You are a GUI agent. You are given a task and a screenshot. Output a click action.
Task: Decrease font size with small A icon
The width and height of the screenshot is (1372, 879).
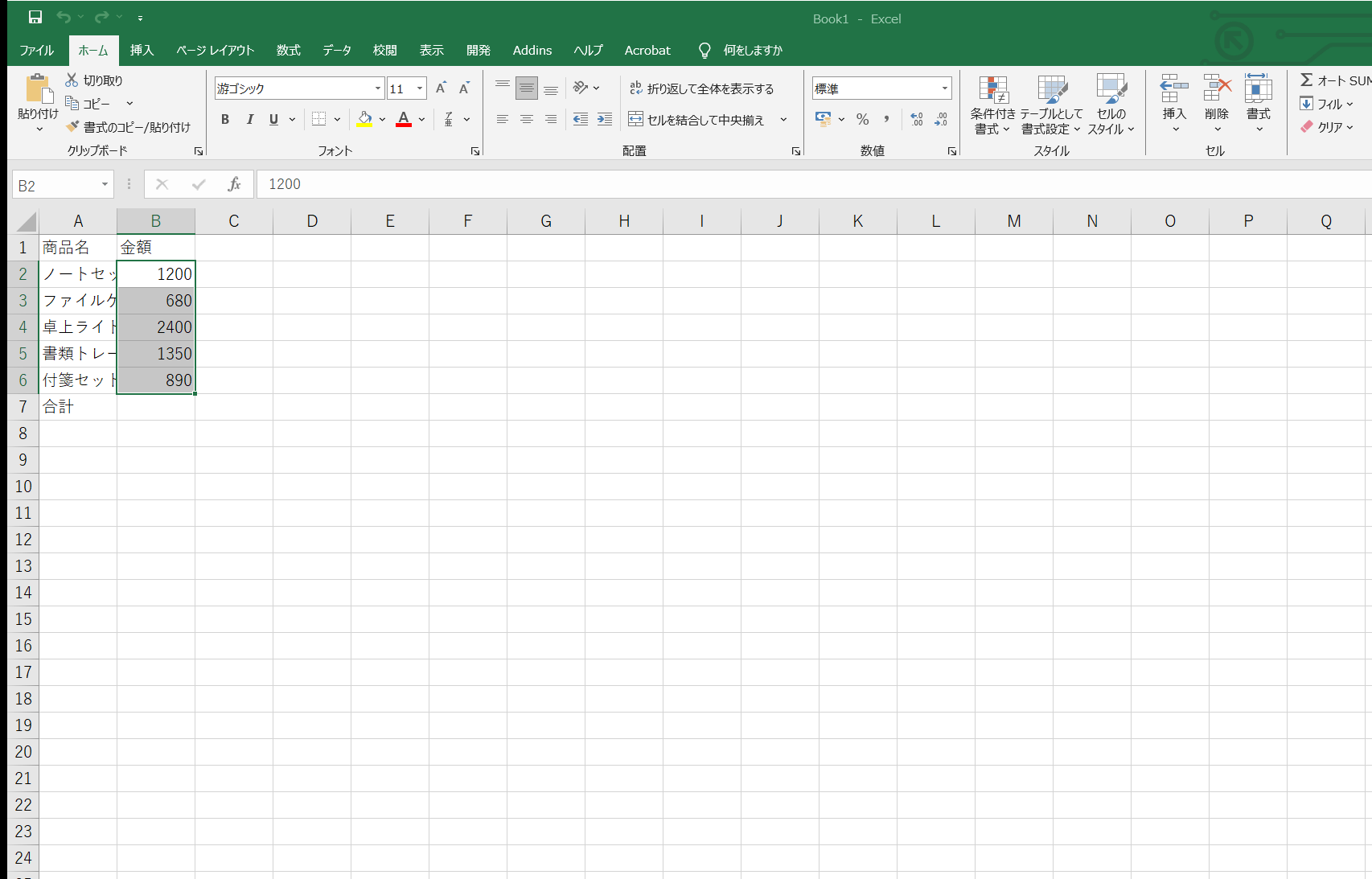click(464, 88)
